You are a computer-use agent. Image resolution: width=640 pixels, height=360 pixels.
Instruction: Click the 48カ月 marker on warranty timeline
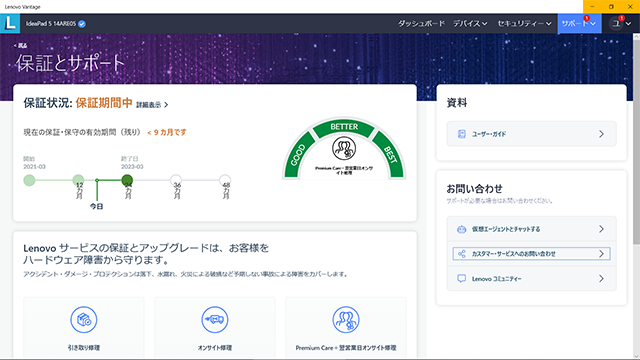click(225, 180)
